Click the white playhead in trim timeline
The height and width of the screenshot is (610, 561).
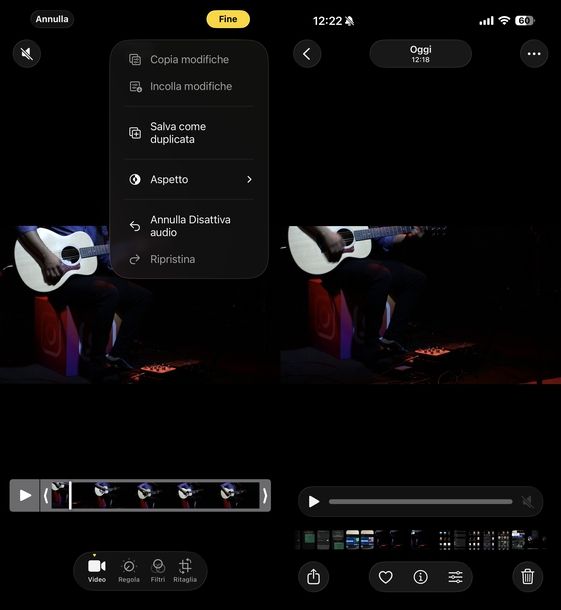coord(70,495)
